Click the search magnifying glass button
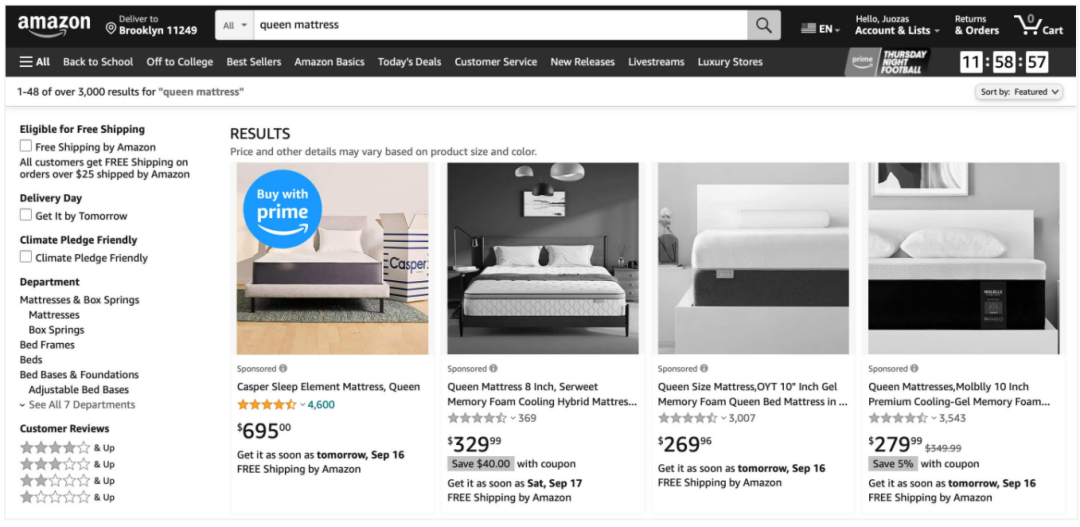Screen dimensions: 1080x527 (763, 25)
